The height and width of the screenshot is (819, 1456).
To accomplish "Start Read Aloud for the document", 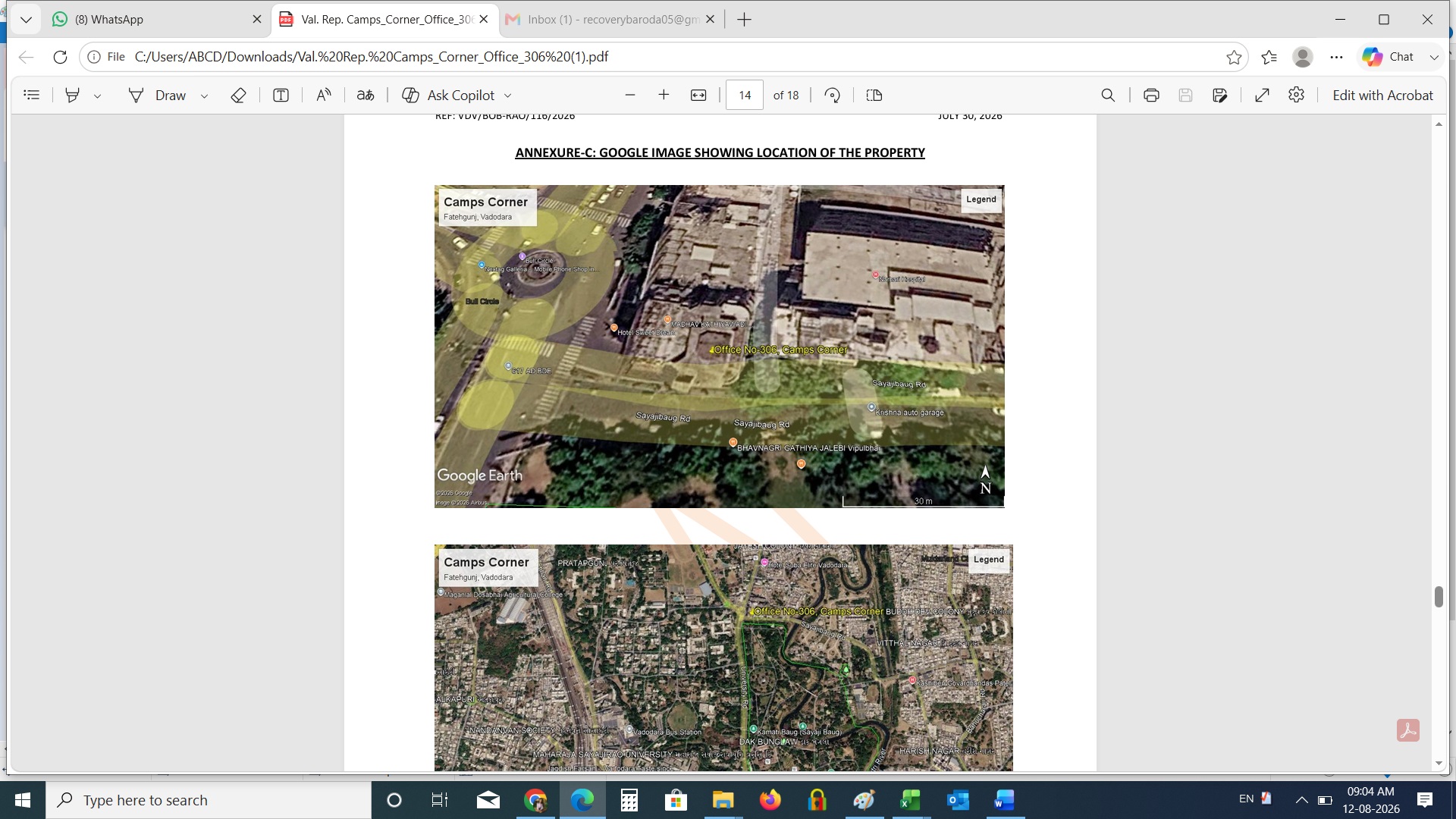I will click(x=324, y=95).
